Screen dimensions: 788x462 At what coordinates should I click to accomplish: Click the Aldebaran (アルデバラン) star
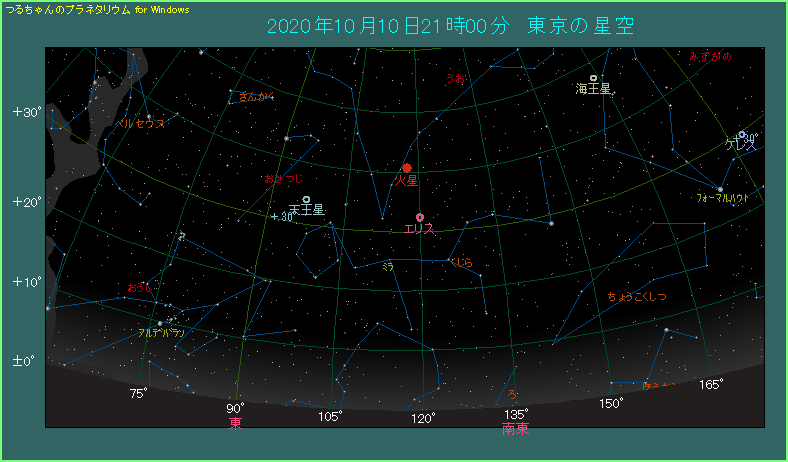[x=160, y=323]
